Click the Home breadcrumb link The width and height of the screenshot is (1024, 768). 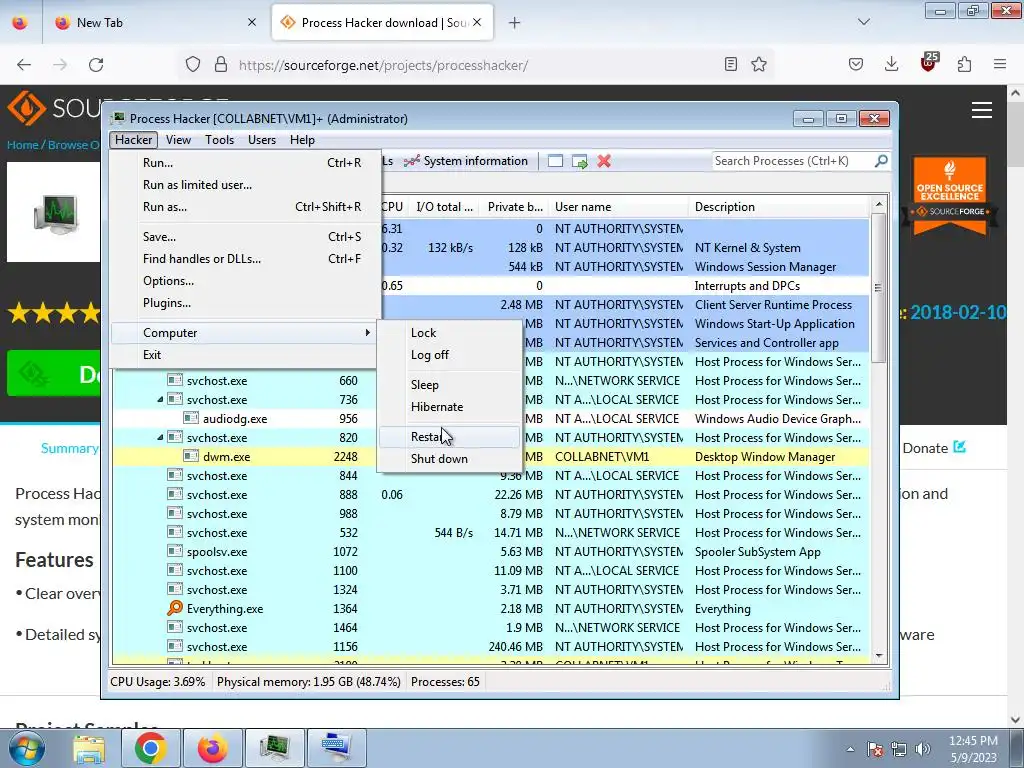(23, 145)
